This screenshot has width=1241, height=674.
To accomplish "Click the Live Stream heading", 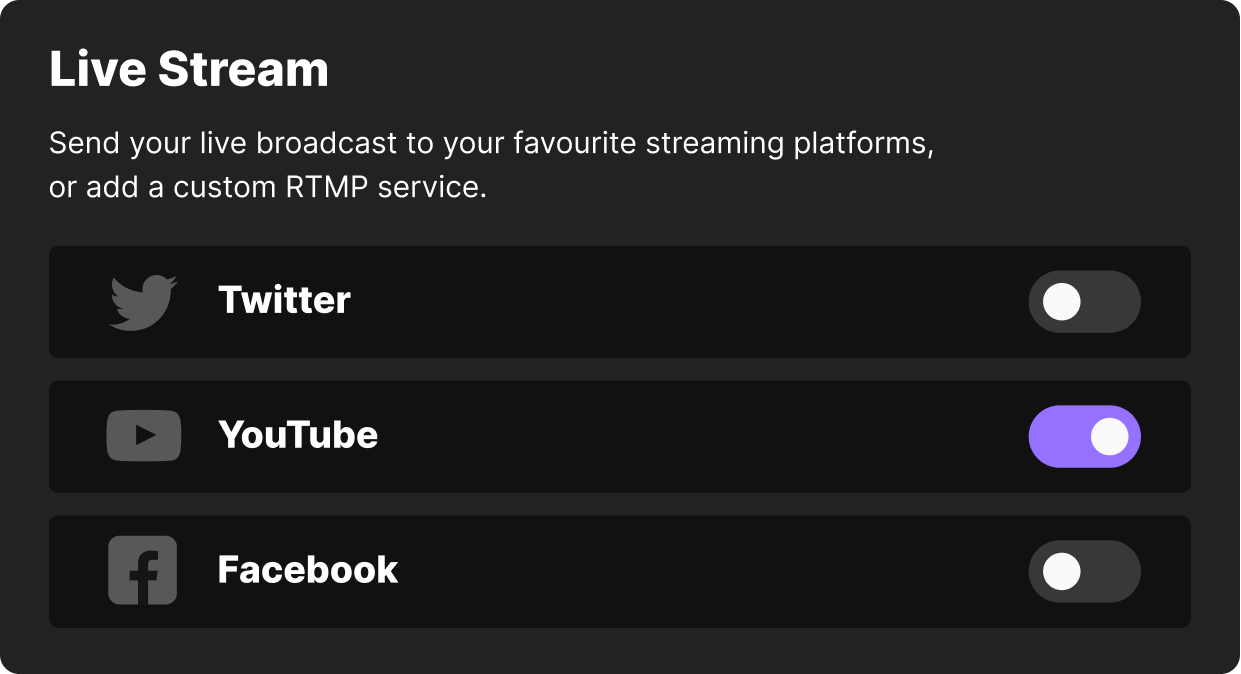I will pos(189,68).
